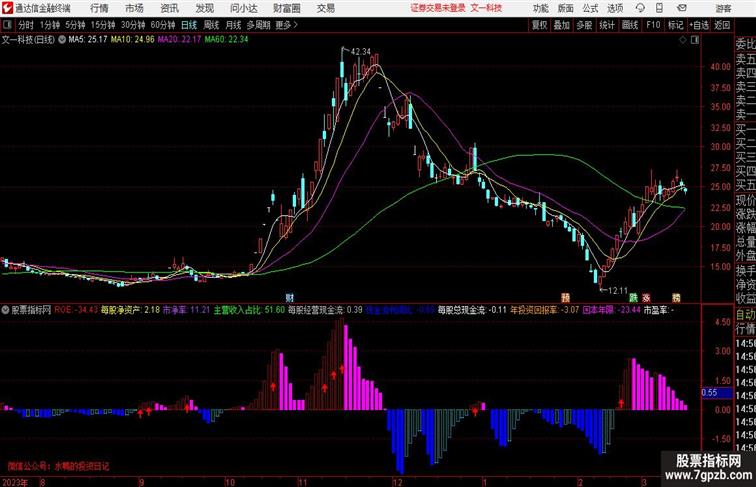Select the 多周期 multi-period tab

coord(258,25)
